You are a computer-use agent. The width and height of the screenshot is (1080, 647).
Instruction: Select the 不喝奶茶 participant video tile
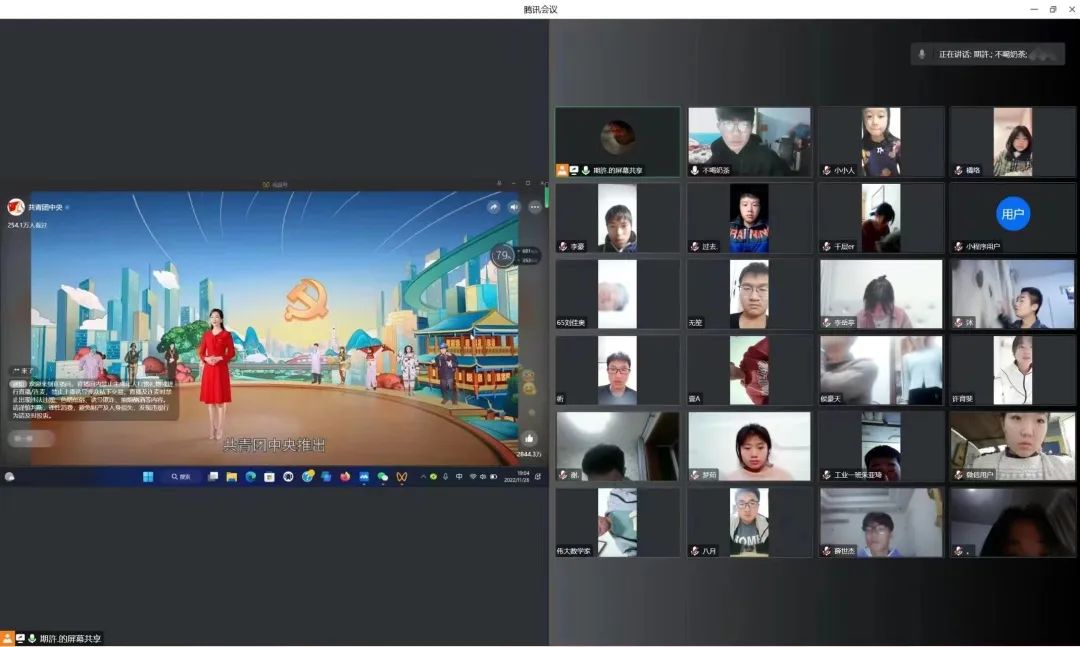coord(749,142)
